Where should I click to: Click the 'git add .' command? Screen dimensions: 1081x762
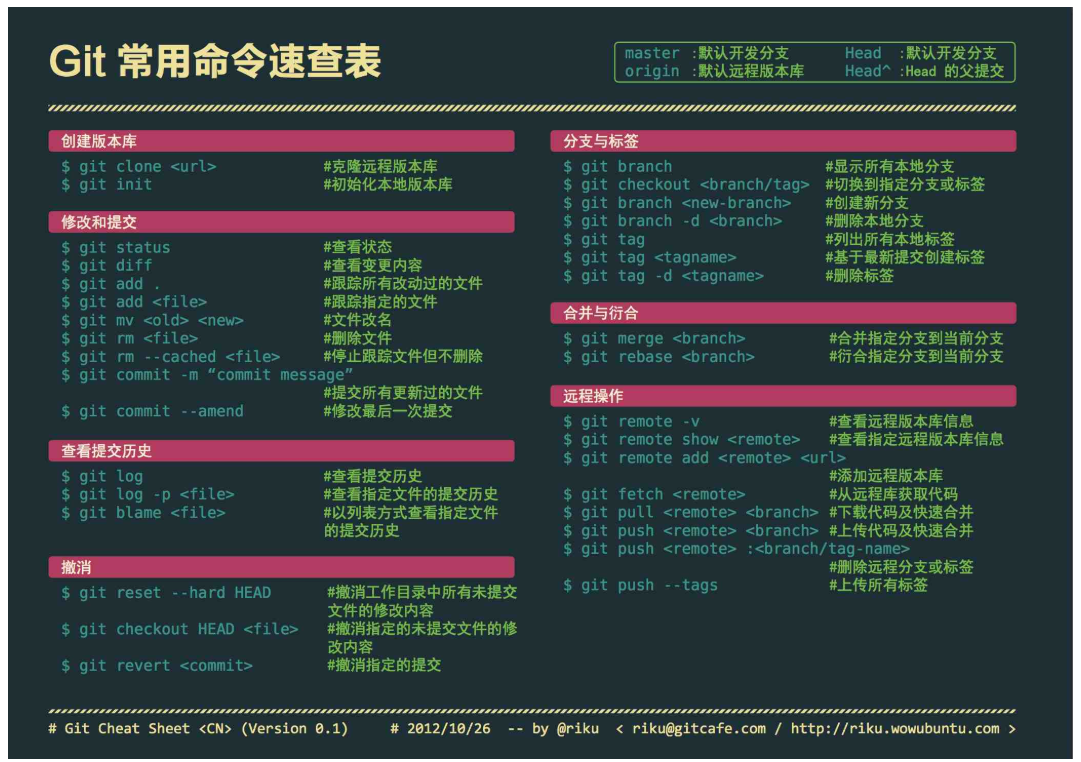click(111, 284)
